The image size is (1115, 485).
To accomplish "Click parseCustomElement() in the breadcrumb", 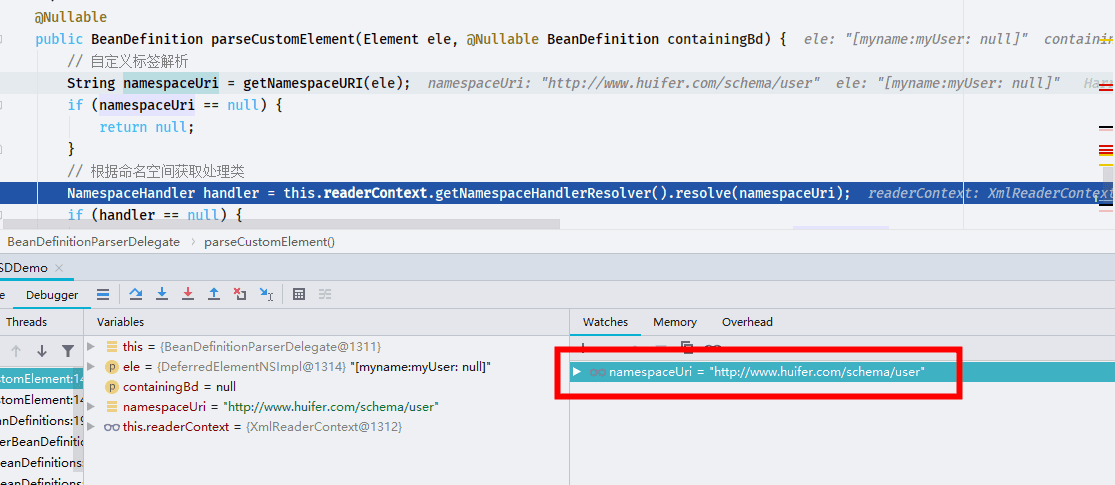I will click(x=270, y=242).
